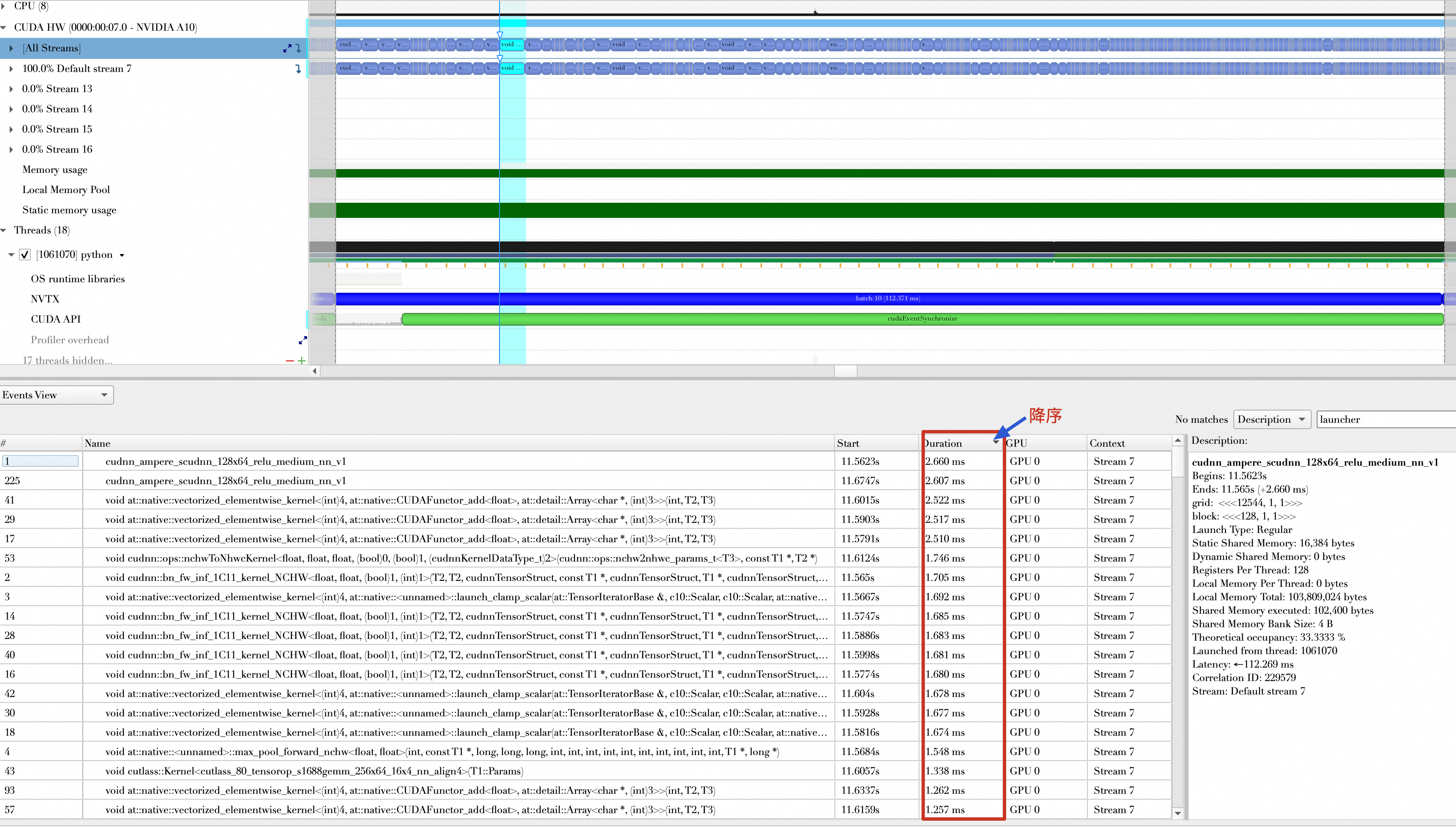
Task: Sort by the # column header
Action: pos(41,443)
